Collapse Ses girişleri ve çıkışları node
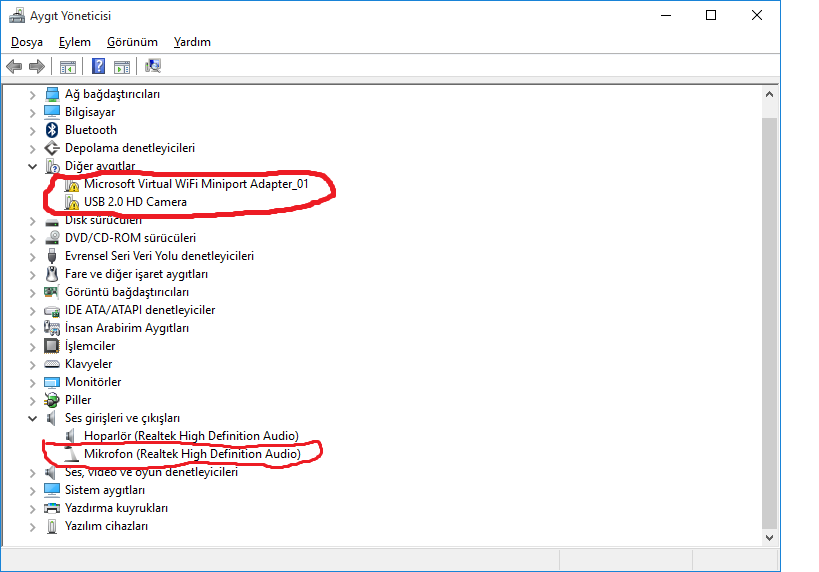Image resolution: width=819 pixels, height=572 pixels. click(x=32, y=418)
